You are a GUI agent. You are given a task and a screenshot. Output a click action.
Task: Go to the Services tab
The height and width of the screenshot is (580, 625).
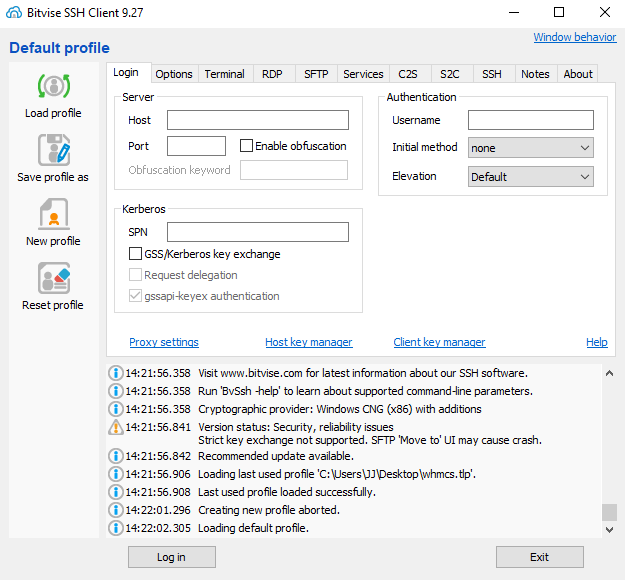click(x=363, y=74)
